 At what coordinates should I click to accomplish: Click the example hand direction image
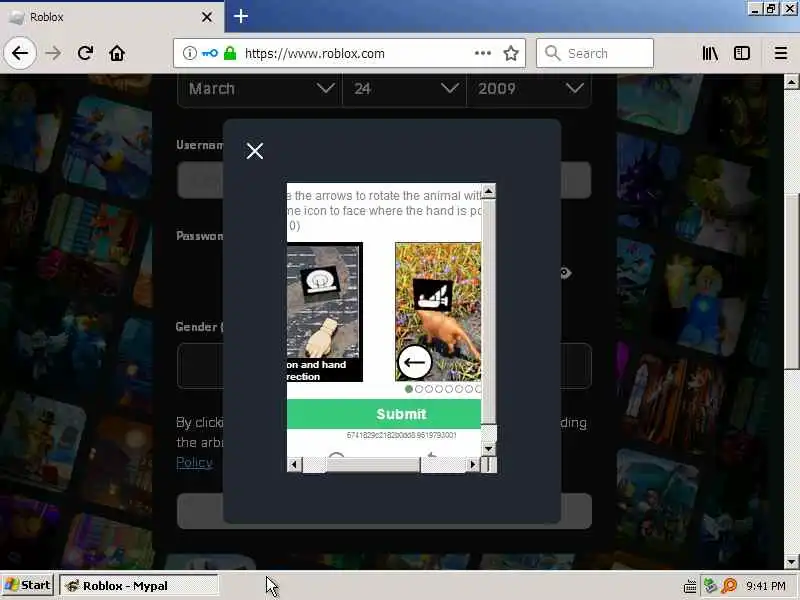click(324, 312)
